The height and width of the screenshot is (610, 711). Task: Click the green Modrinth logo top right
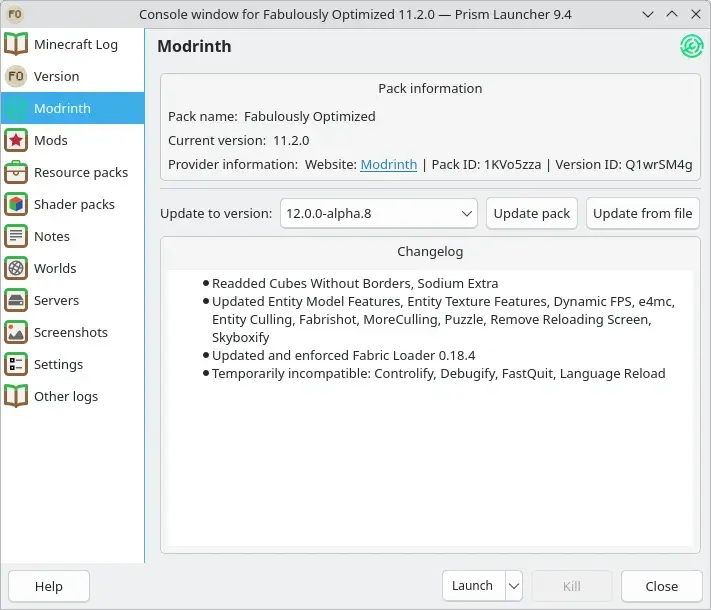click(x=692, y=46)
